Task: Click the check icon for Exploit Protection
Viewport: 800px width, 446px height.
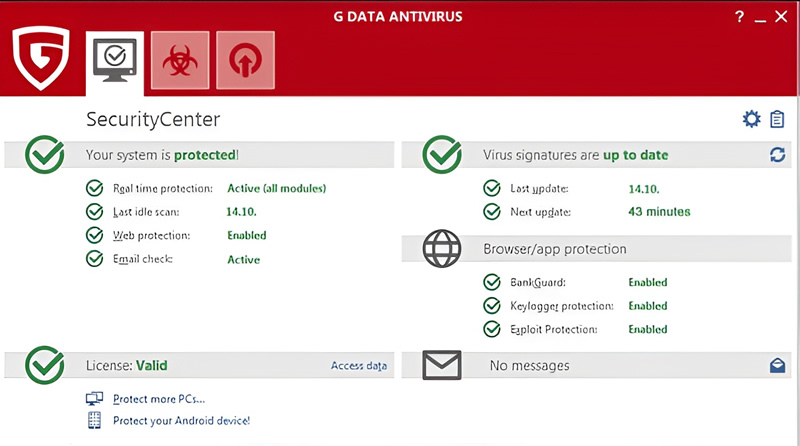Action: coord(492,329)
